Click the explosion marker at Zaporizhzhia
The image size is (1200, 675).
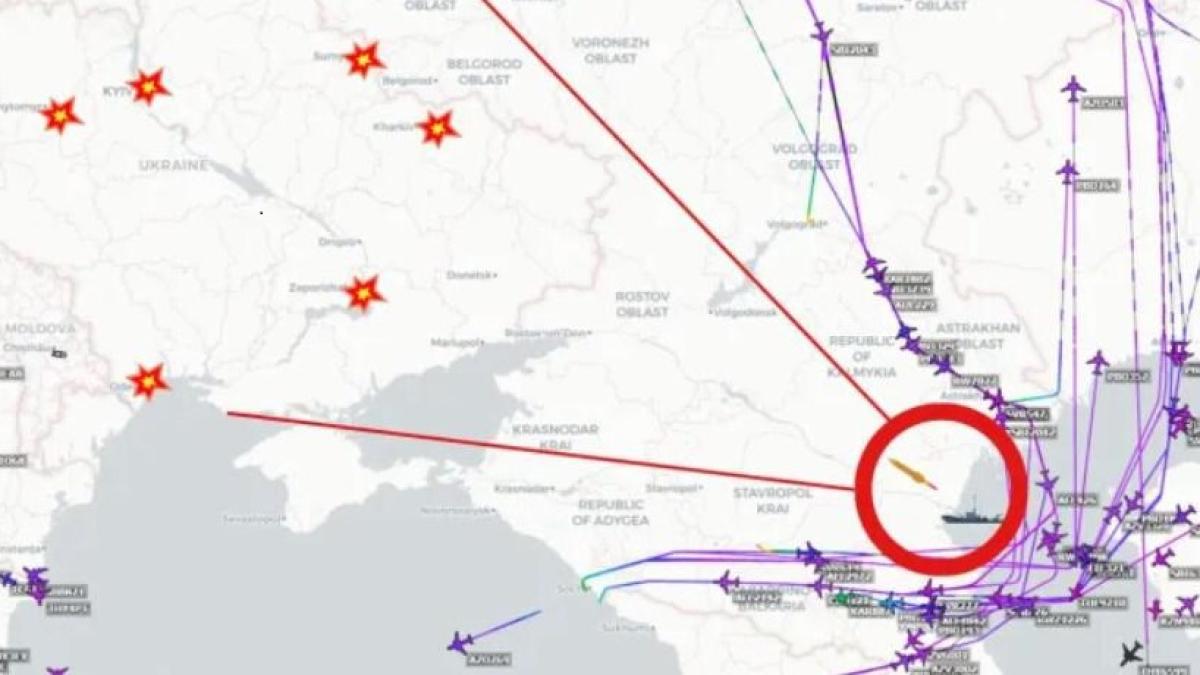click(364, 293)
